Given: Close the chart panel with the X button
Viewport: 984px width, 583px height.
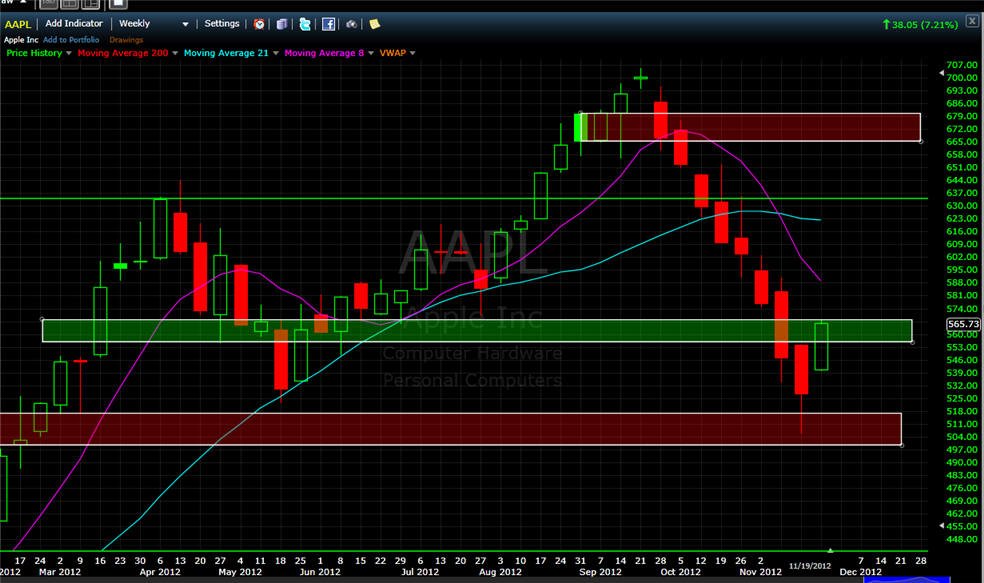Looking at the screenshot, I should coord(972,21).
